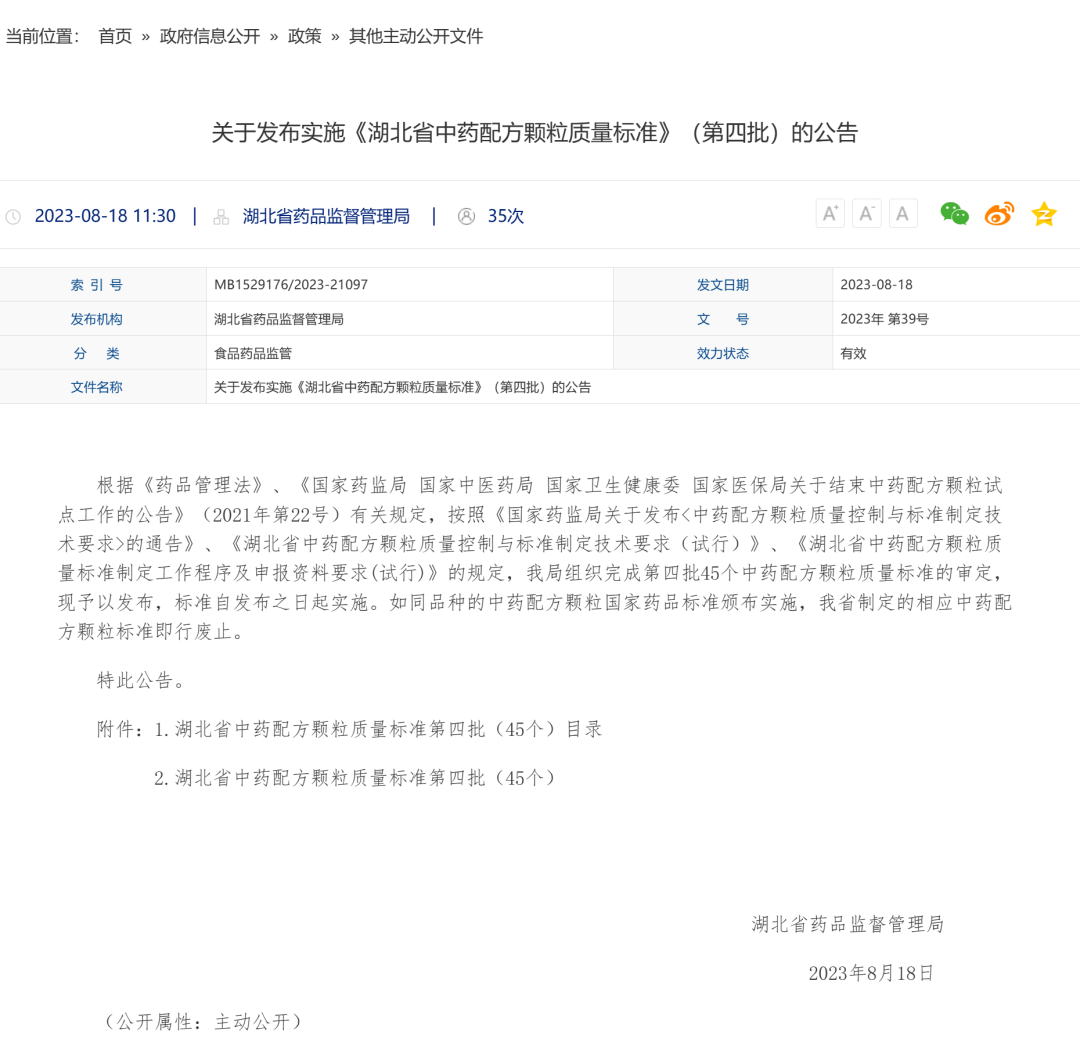Click the source 湖北省药品监督管理局 in the info bar
The width and height of the screenshot is (1080, 1042).
point(326,216)
